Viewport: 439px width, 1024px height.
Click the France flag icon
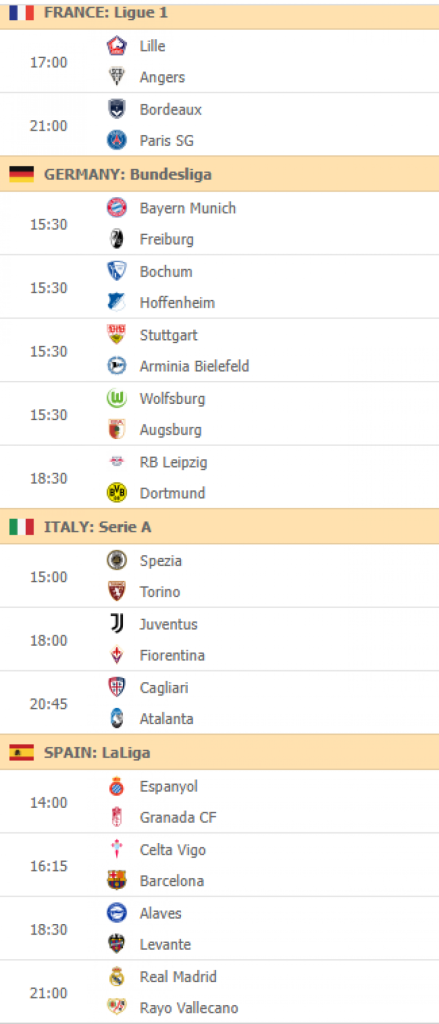(x=22, y=12)
